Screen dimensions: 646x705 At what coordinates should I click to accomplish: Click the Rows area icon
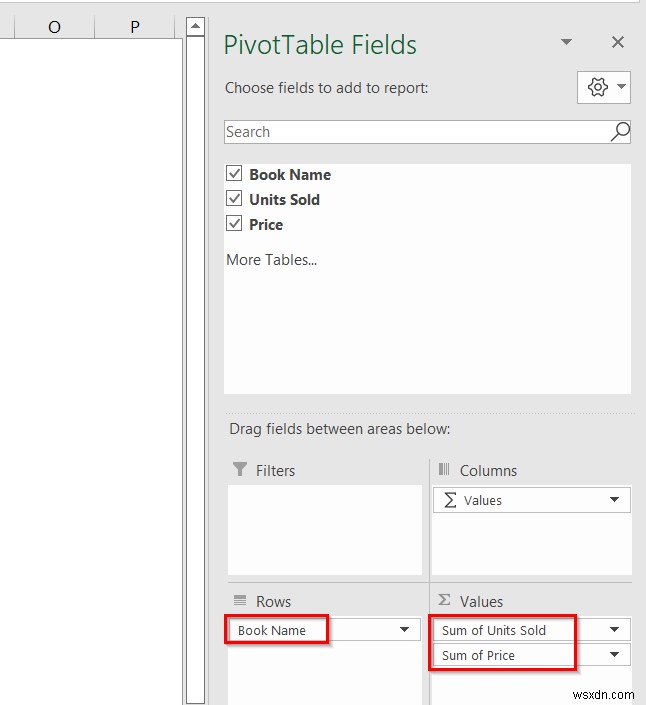[240, 600]
